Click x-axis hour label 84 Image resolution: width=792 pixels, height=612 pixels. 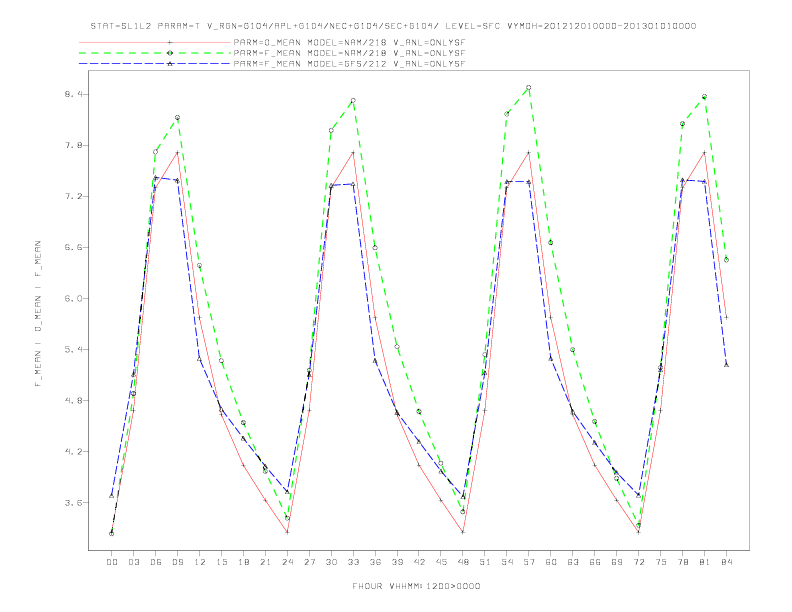[727, 562]
